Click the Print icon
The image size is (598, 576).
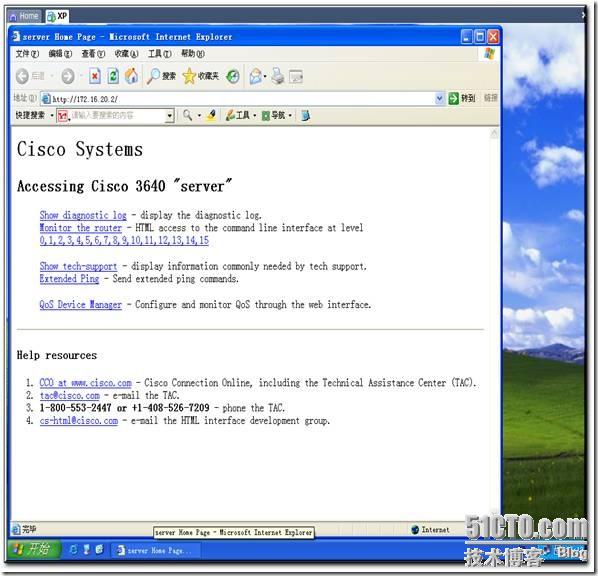pyautogui.click(x=278, y=76)
